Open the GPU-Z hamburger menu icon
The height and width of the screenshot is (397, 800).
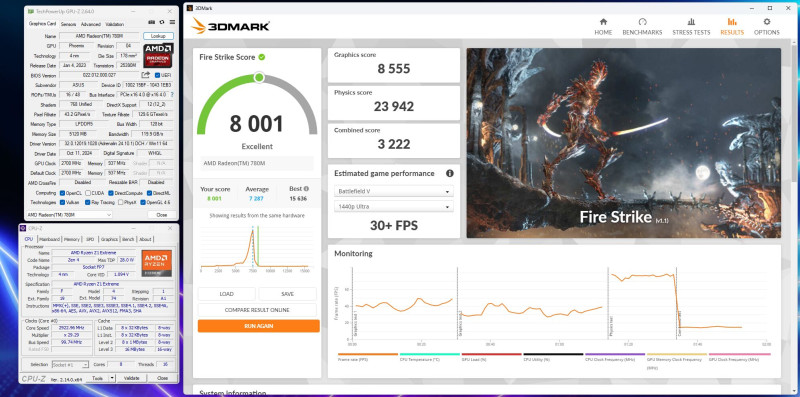coord(172,22)
